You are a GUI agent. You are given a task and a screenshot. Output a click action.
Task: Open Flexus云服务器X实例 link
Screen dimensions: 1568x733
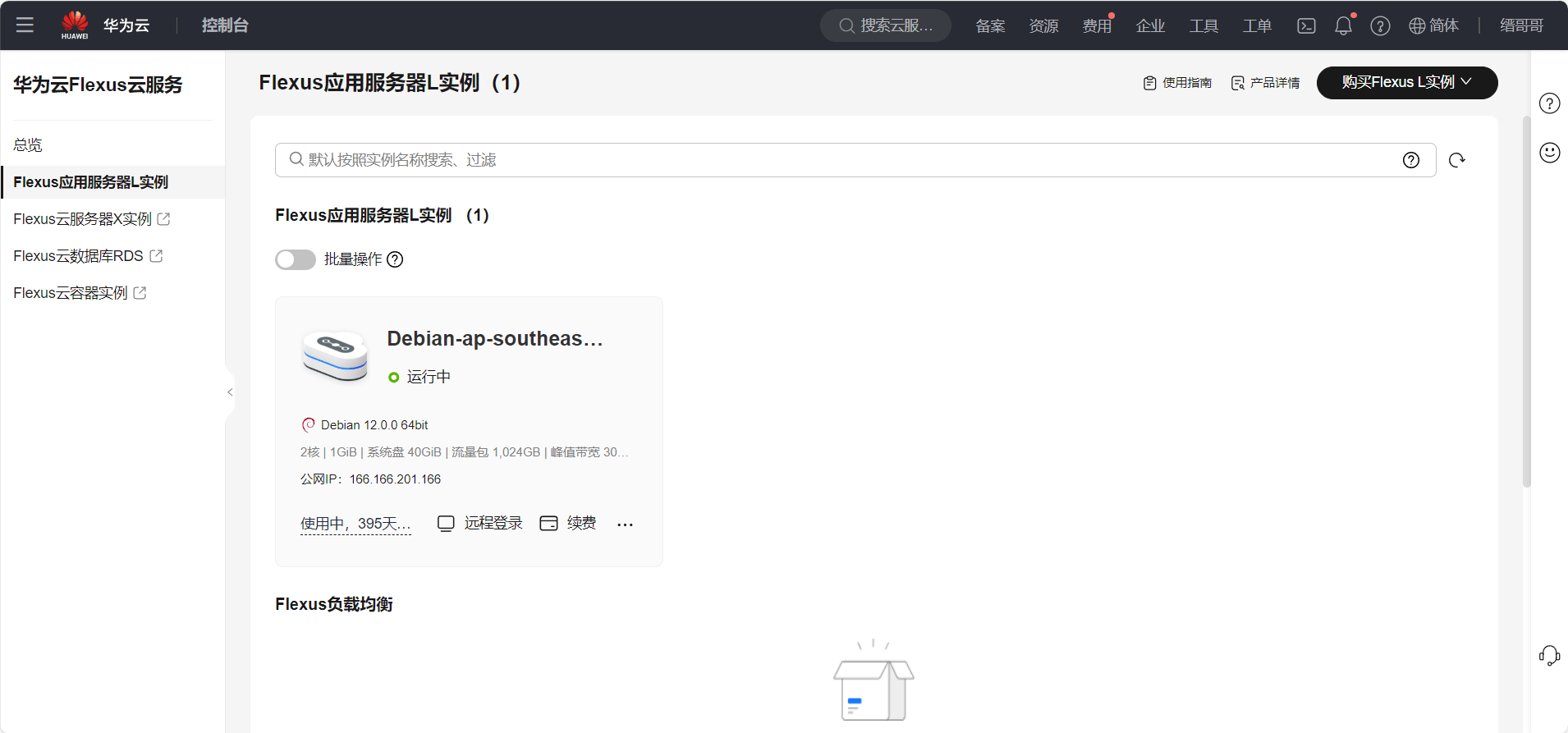pyautogui.click(x=82, y=219)
